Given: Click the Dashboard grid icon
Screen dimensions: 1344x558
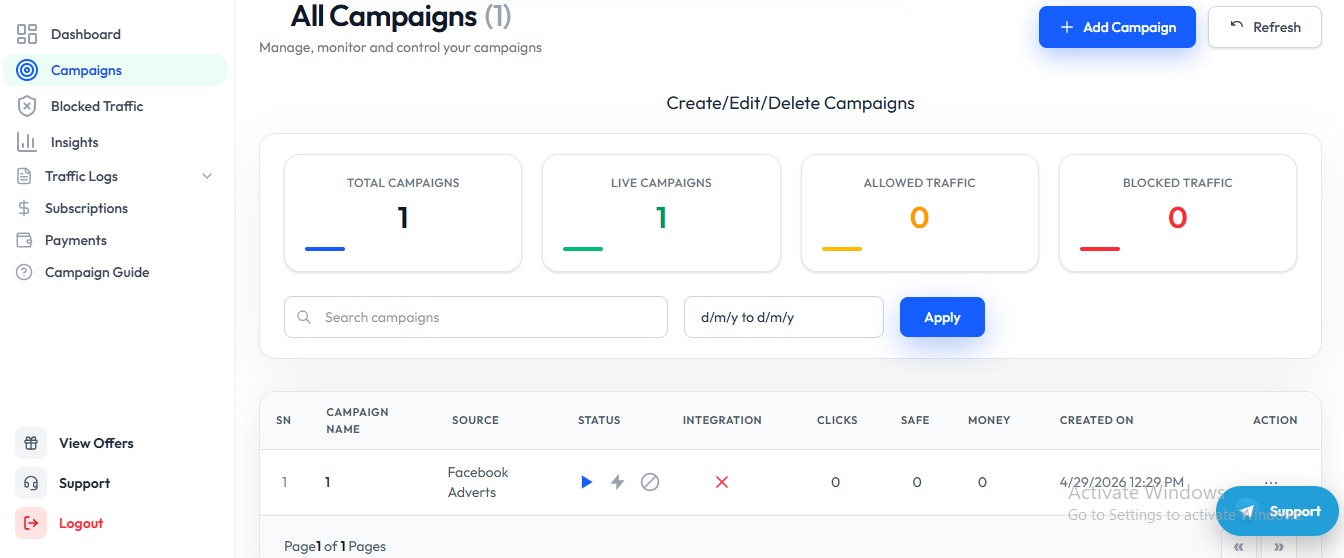Looking at the screenshot, I should point(27,34).
